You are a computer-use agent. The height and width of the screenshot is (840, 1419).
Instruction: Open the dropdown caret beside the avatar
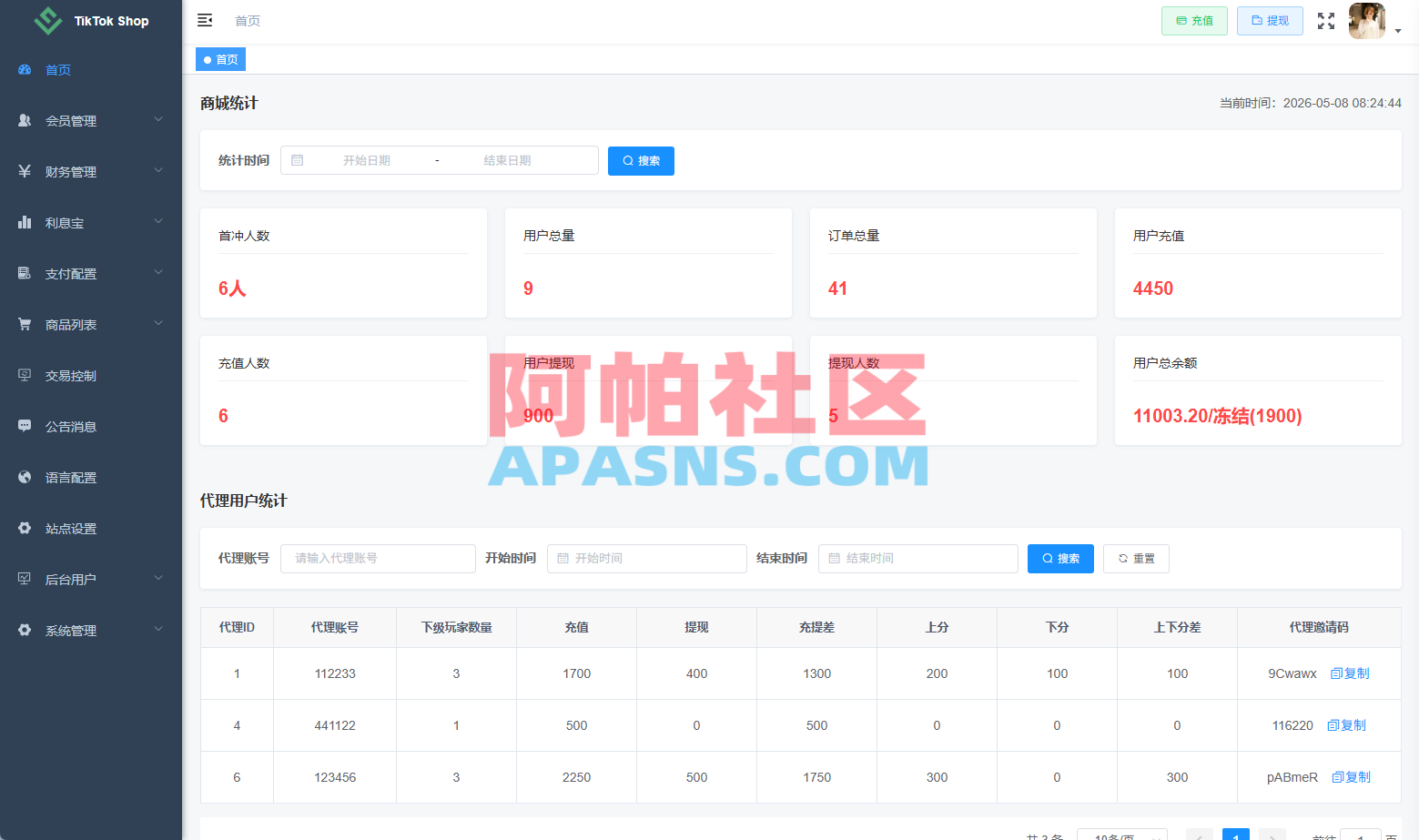point(1398,31)
